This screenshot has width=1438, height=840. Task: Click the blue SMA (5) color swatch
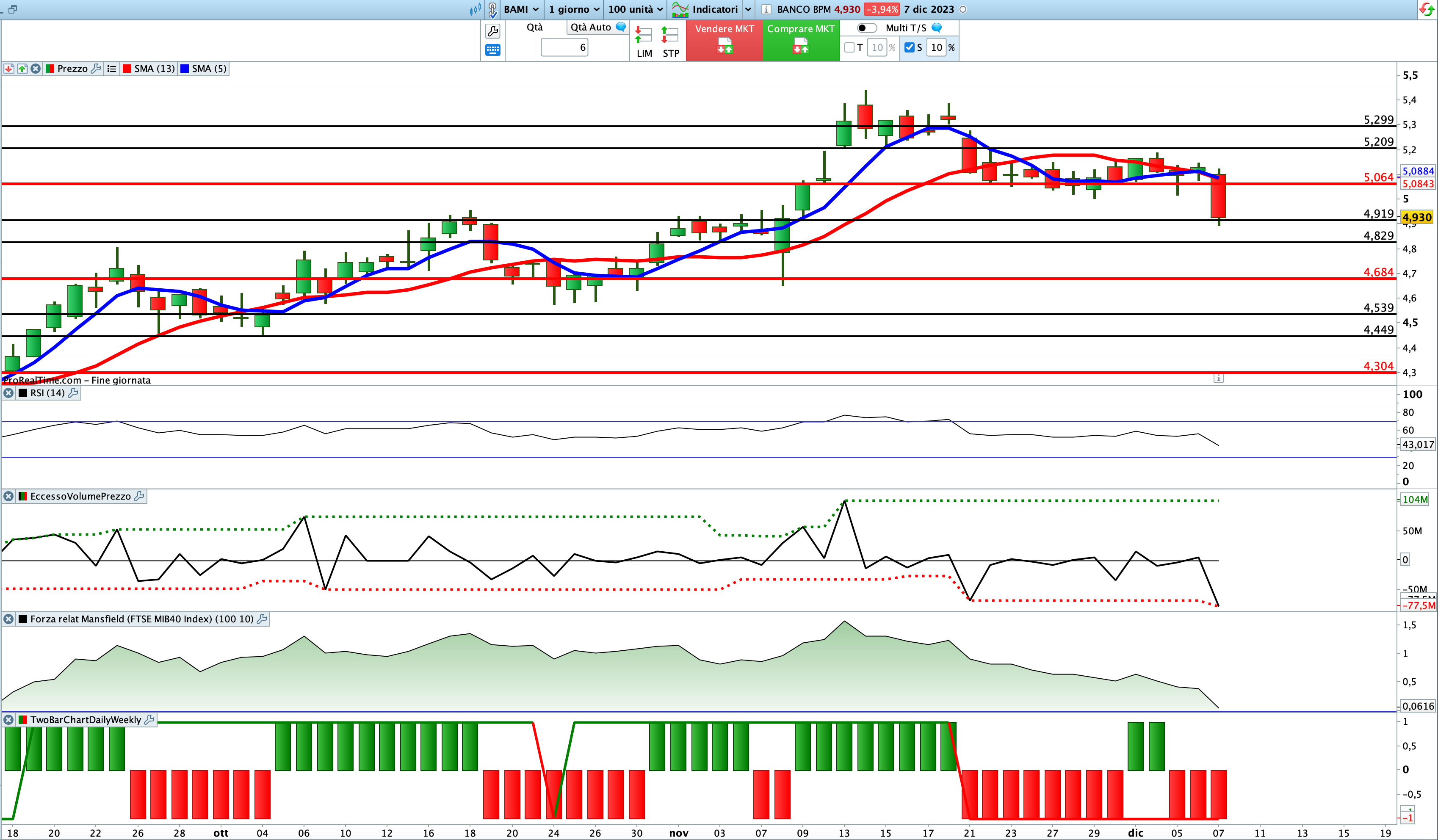point(185,69)
